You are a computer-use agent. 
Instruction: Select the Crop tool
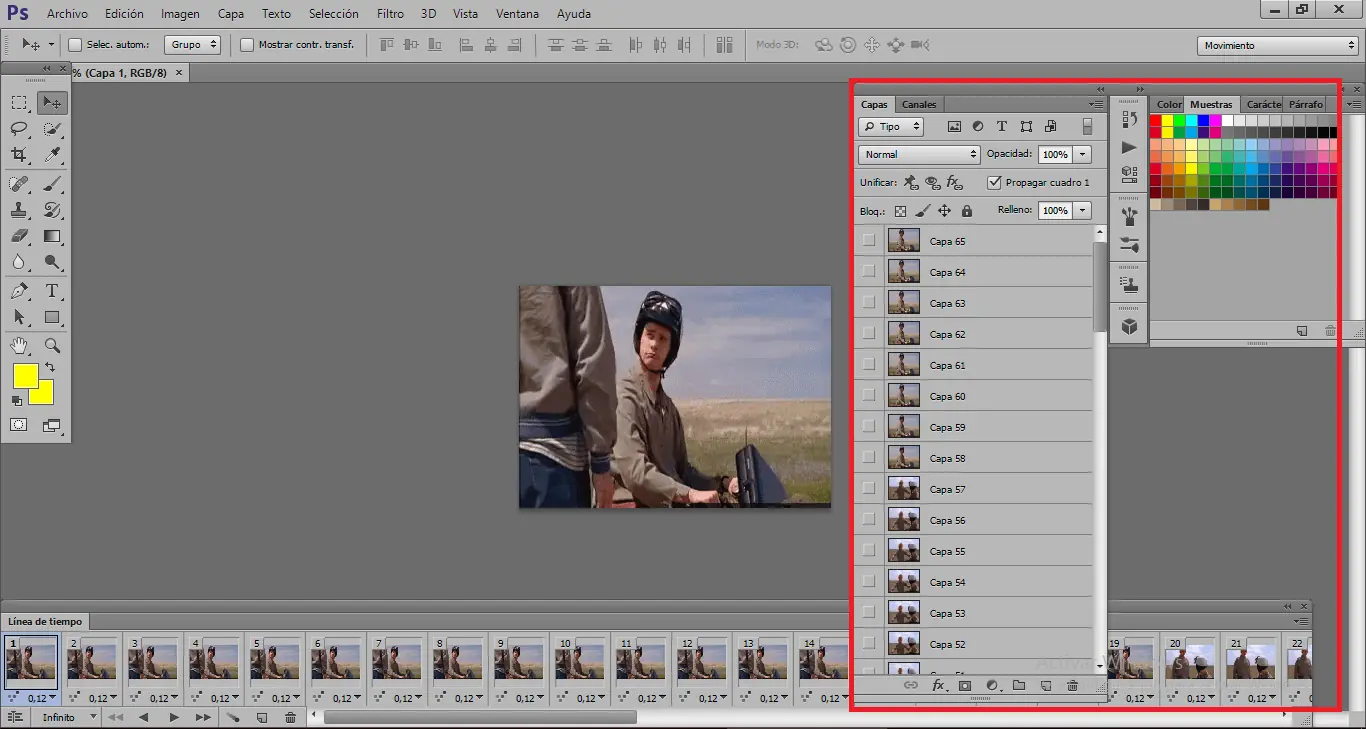(19, 155)
